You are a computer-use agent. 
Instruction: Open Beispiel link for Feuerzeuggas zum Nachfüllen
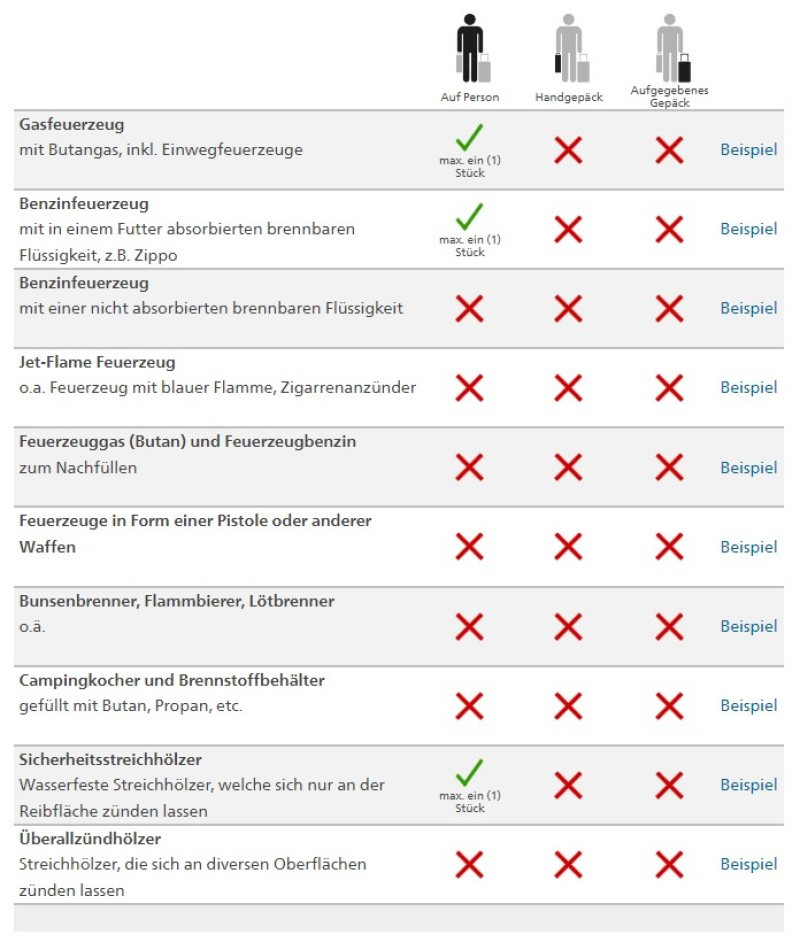tap(748, 468)
